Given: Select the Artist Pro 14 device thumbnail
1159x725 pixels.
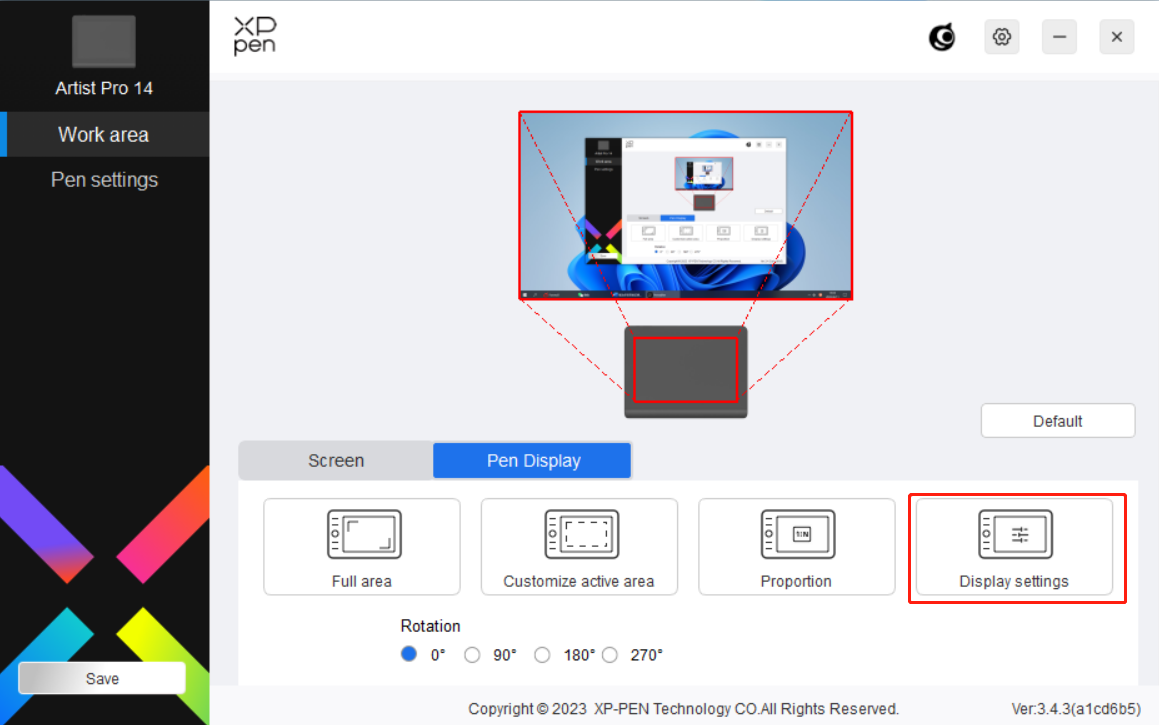Looking at the screenshot, I should coord(104,42).
